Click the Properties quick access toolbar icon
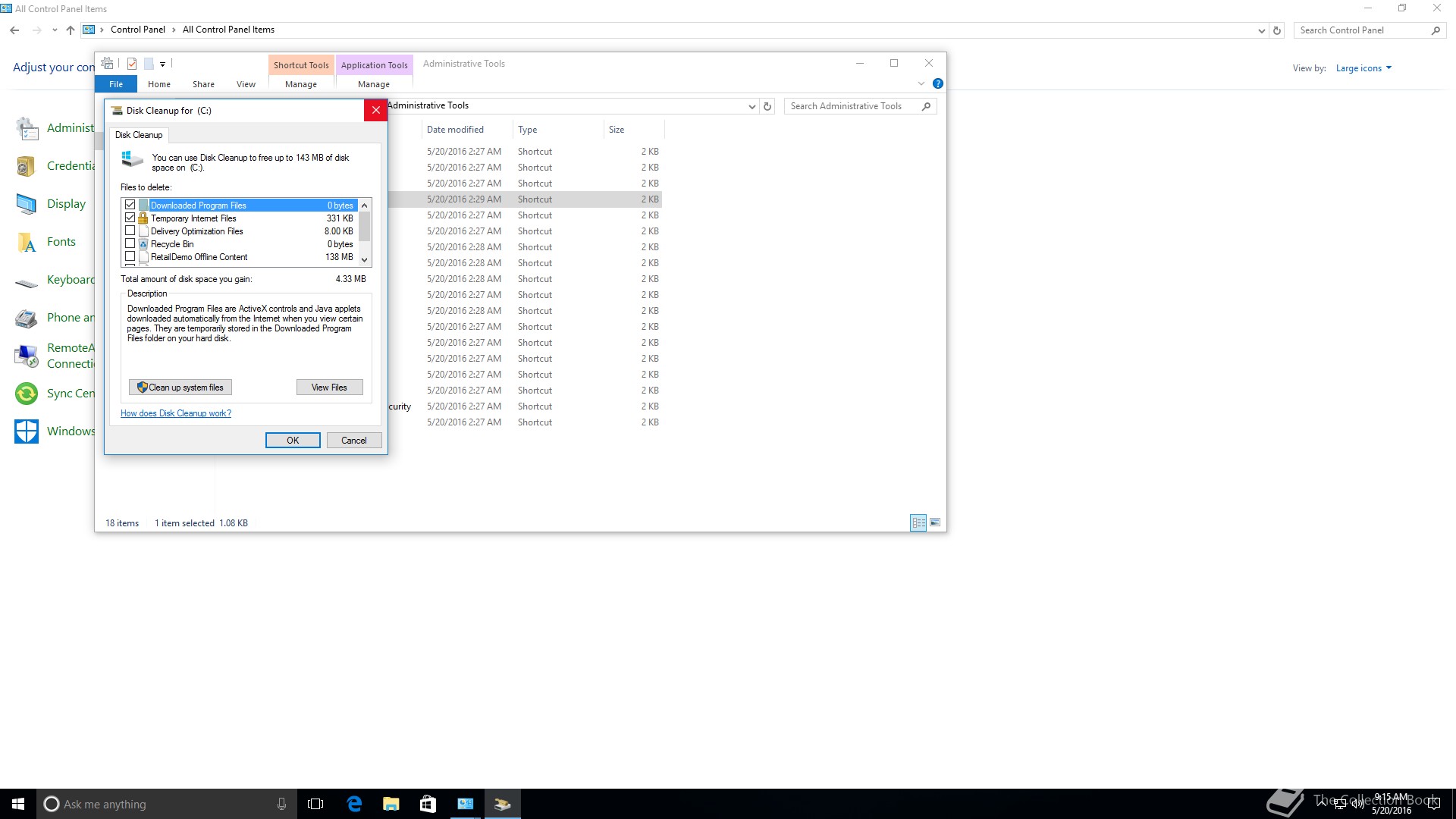The image size is (1456, 819). point(132,64)
